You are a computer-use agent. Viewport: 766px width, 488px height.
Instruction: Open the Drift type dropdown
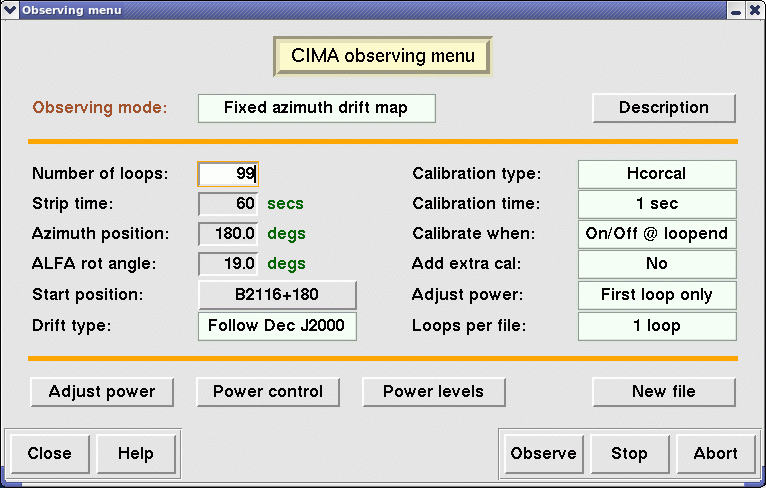pos(277,326)
